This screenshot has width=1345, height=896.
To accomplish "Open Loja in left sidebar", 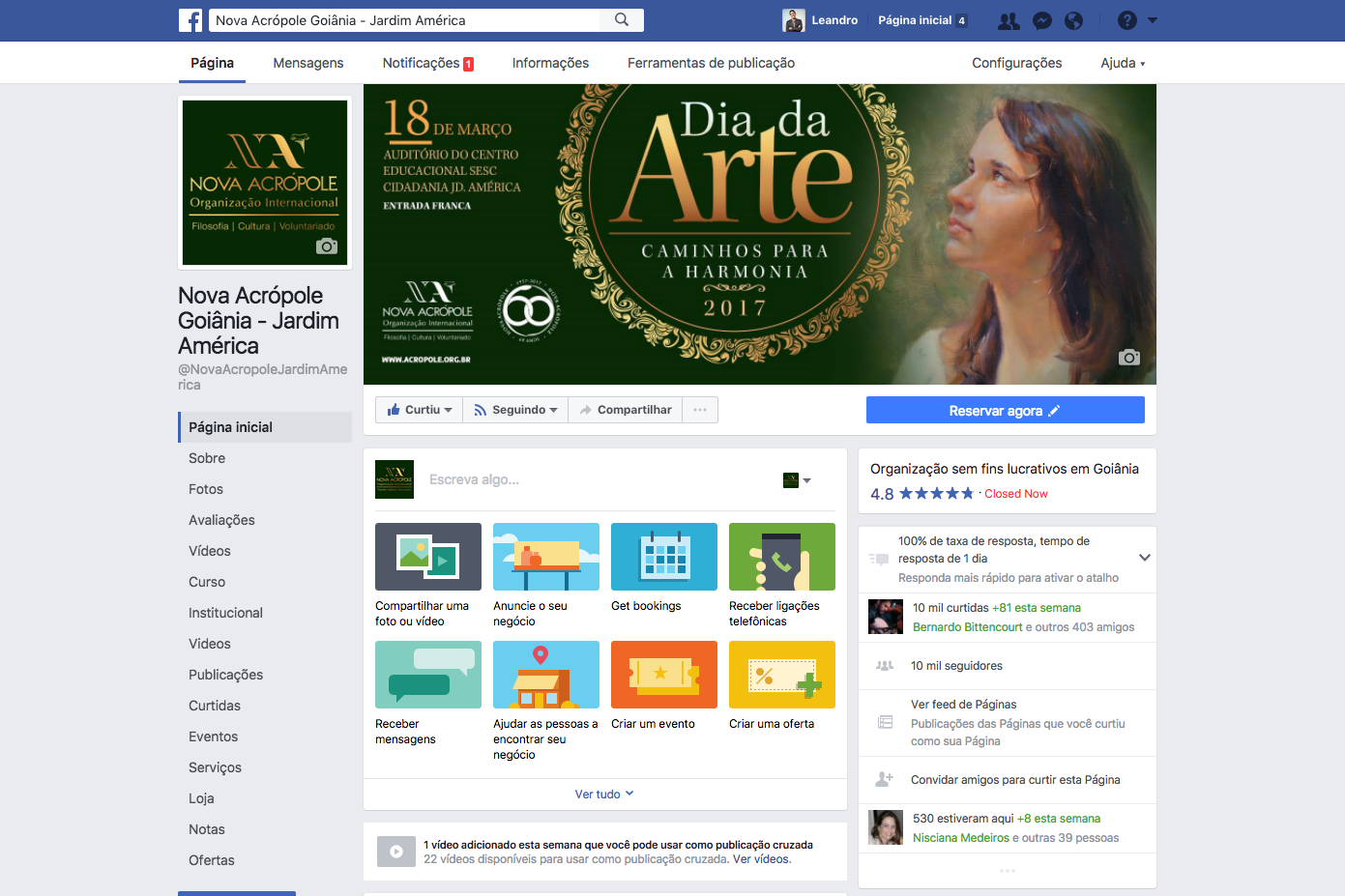I will (201, 798).
